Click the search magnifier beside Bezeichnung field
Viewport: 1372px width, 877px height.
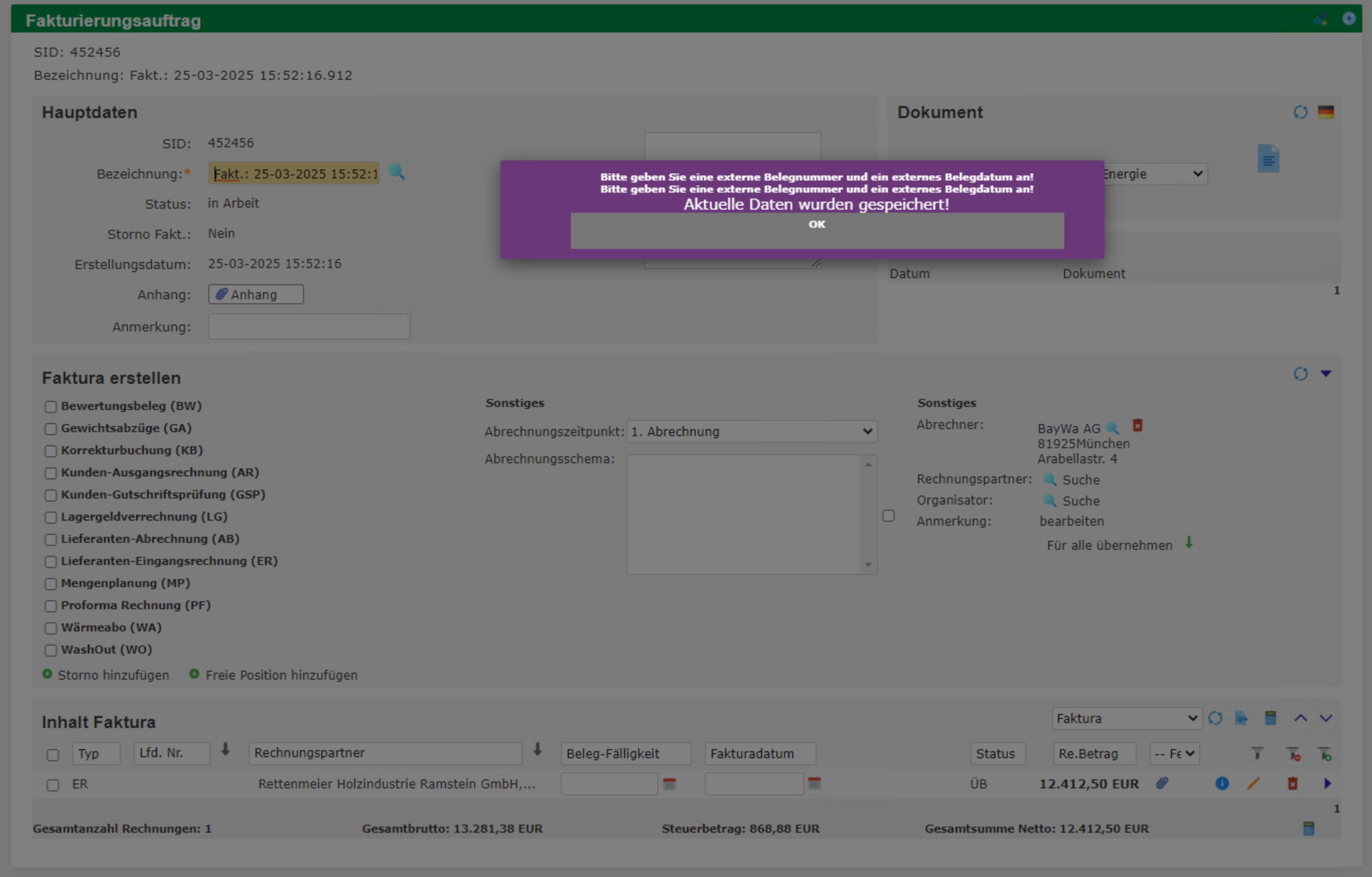point(397,172)
